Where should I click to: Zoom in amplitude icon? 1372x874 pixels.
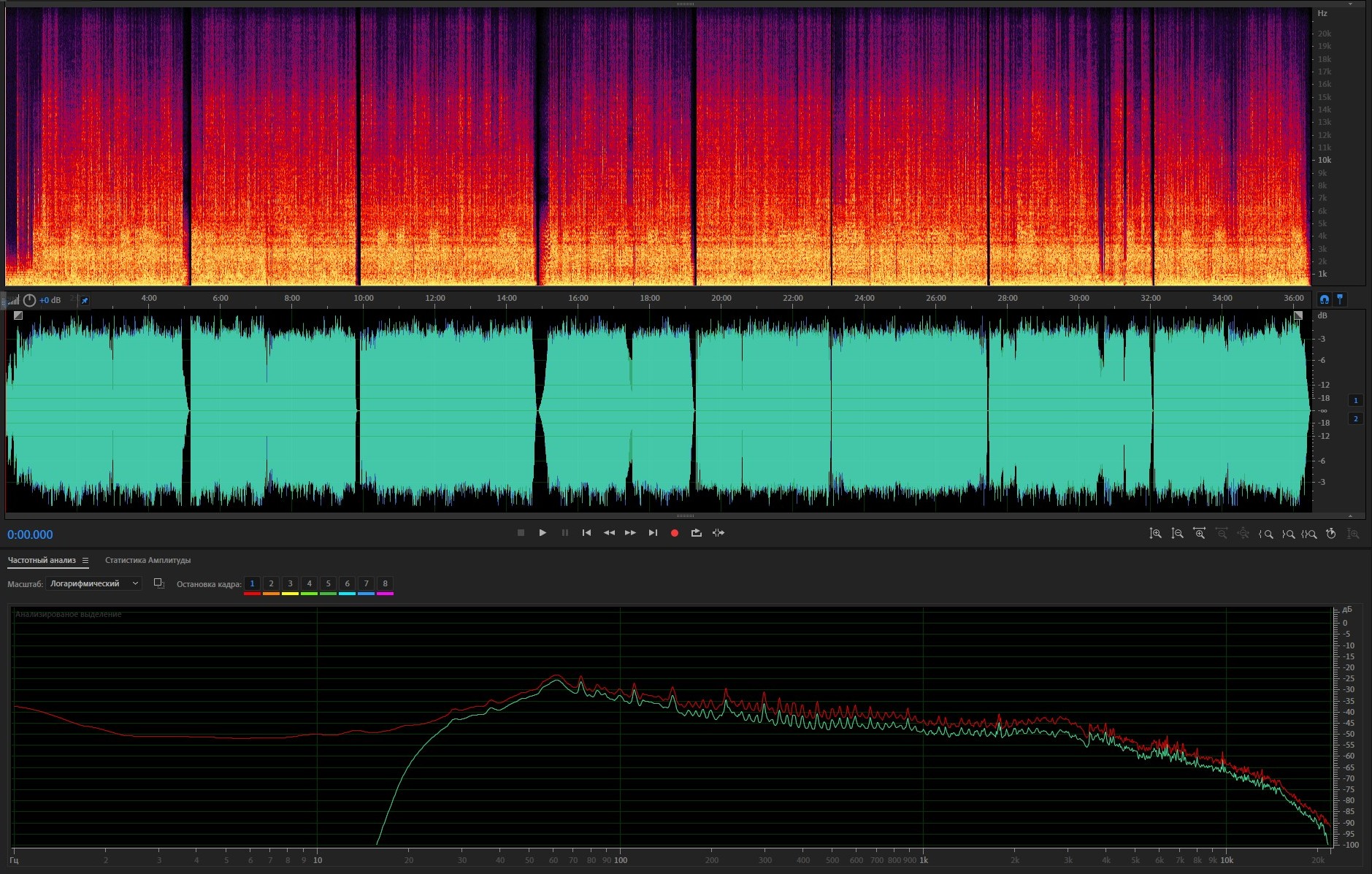(x=1155, y=534)
